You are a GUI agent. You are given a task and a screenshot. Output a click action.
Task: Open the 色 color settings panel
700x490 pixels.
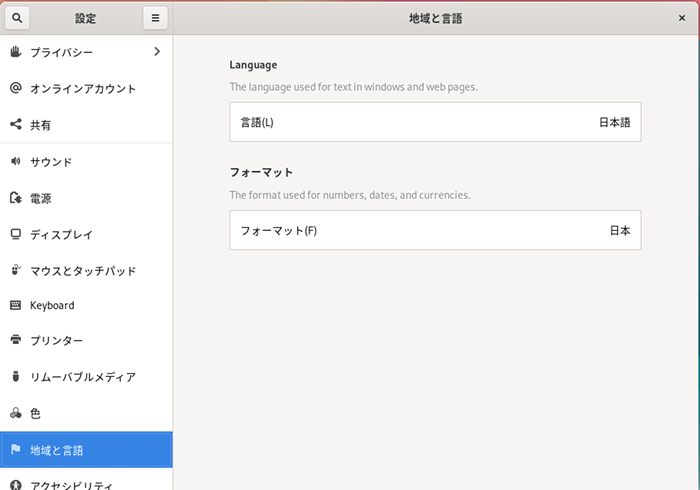pos(36,413)
